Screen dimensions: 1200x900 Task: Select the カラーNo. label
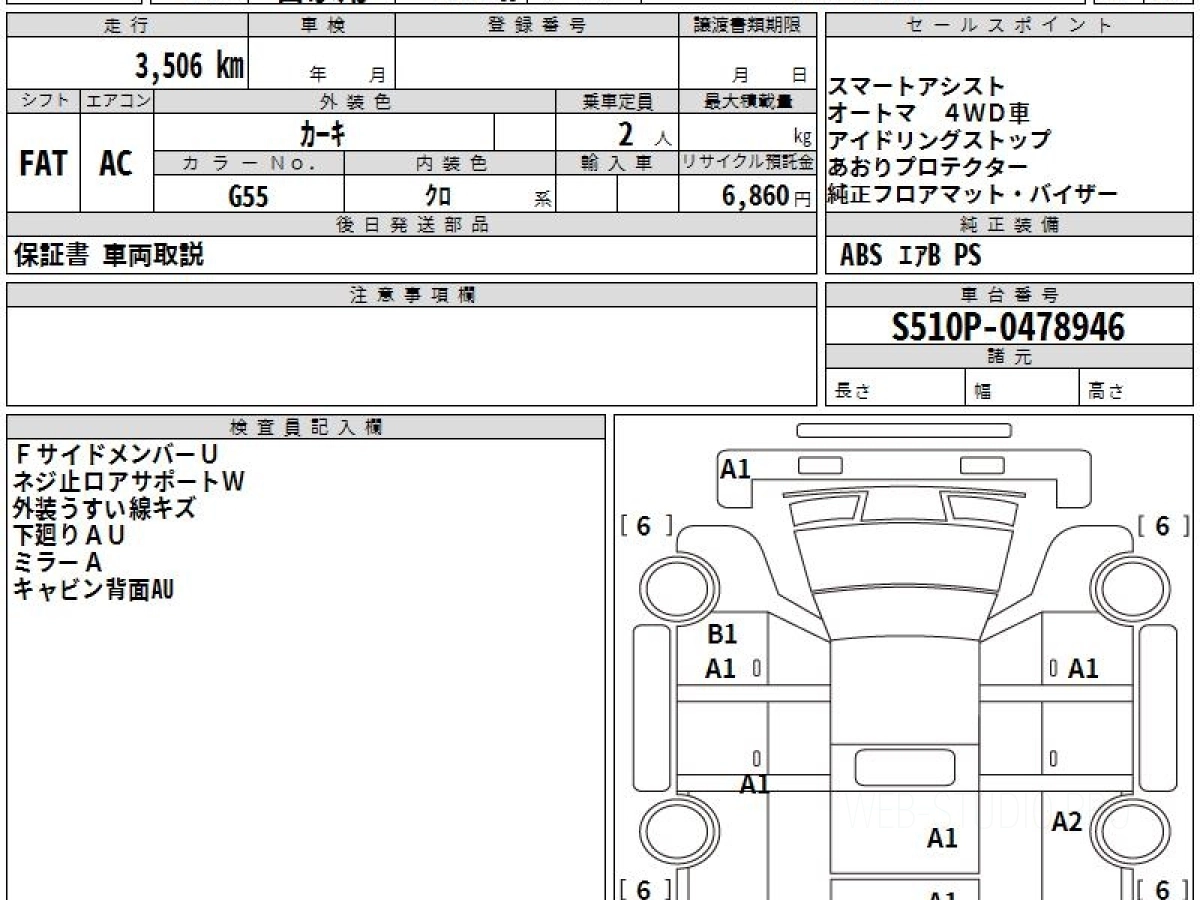tap(249, 163)
